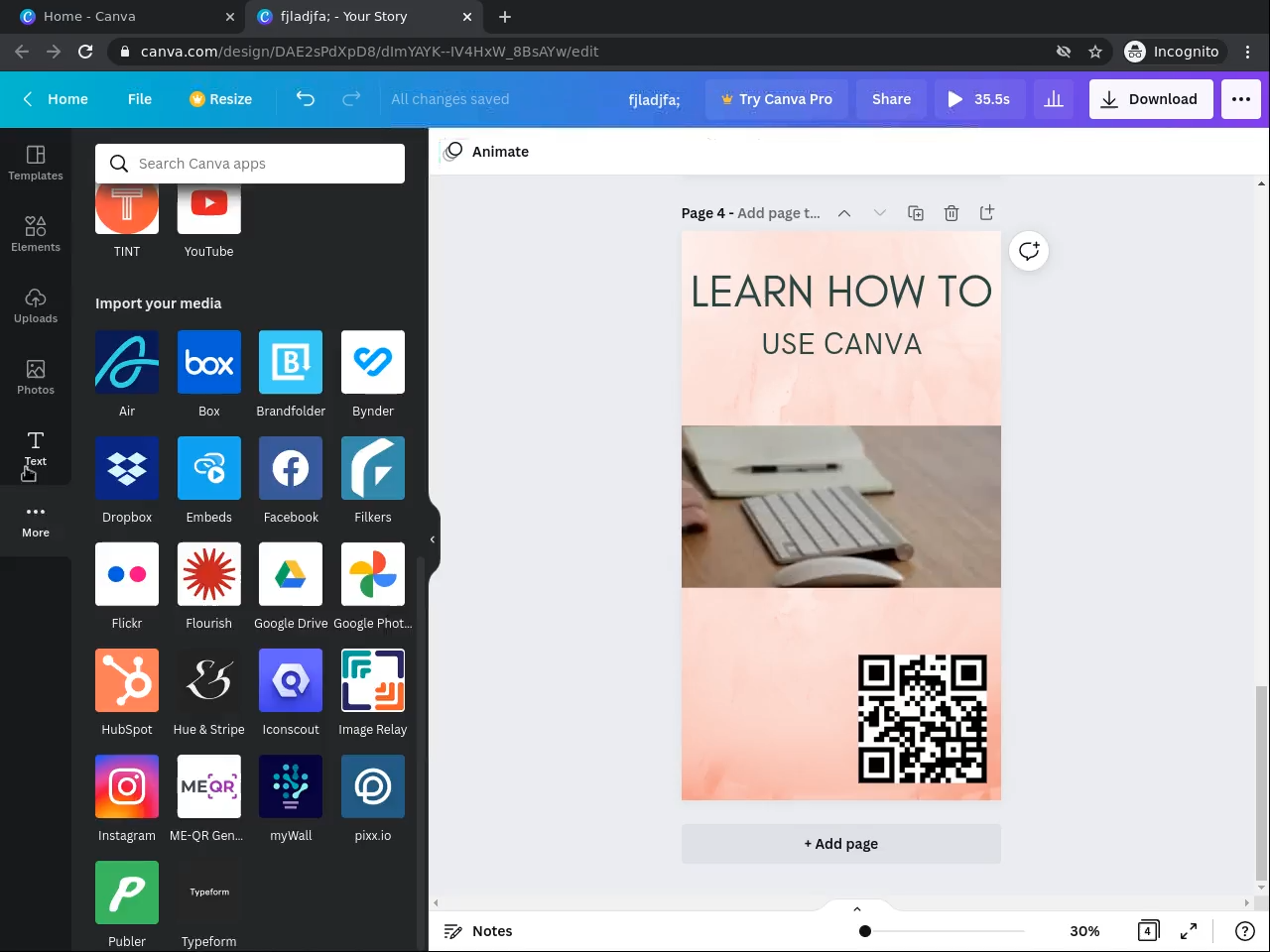Go back to Home

point(56,99)
